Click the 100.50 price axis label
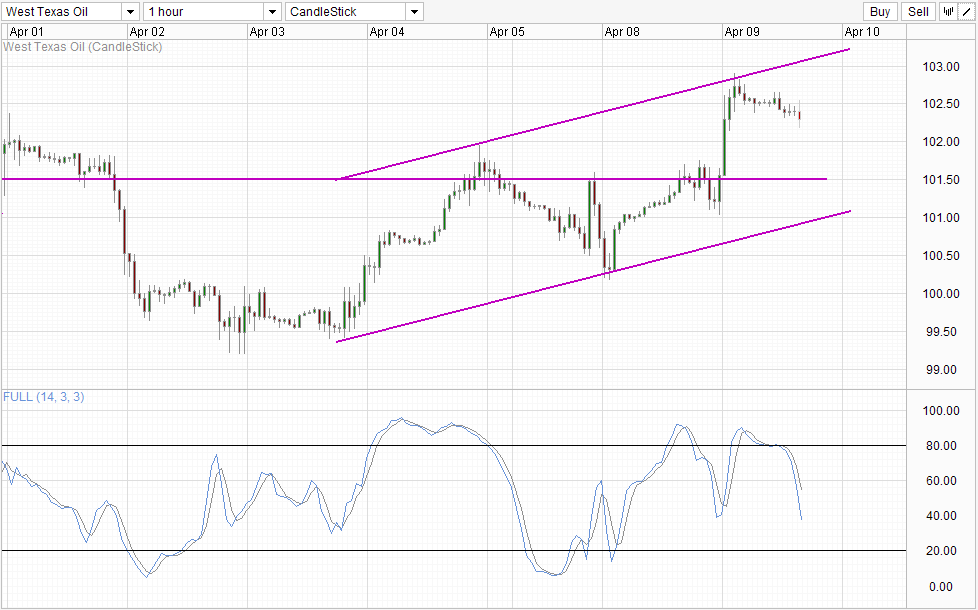Viewport: 978px width, 610px height. pos(941,256)
